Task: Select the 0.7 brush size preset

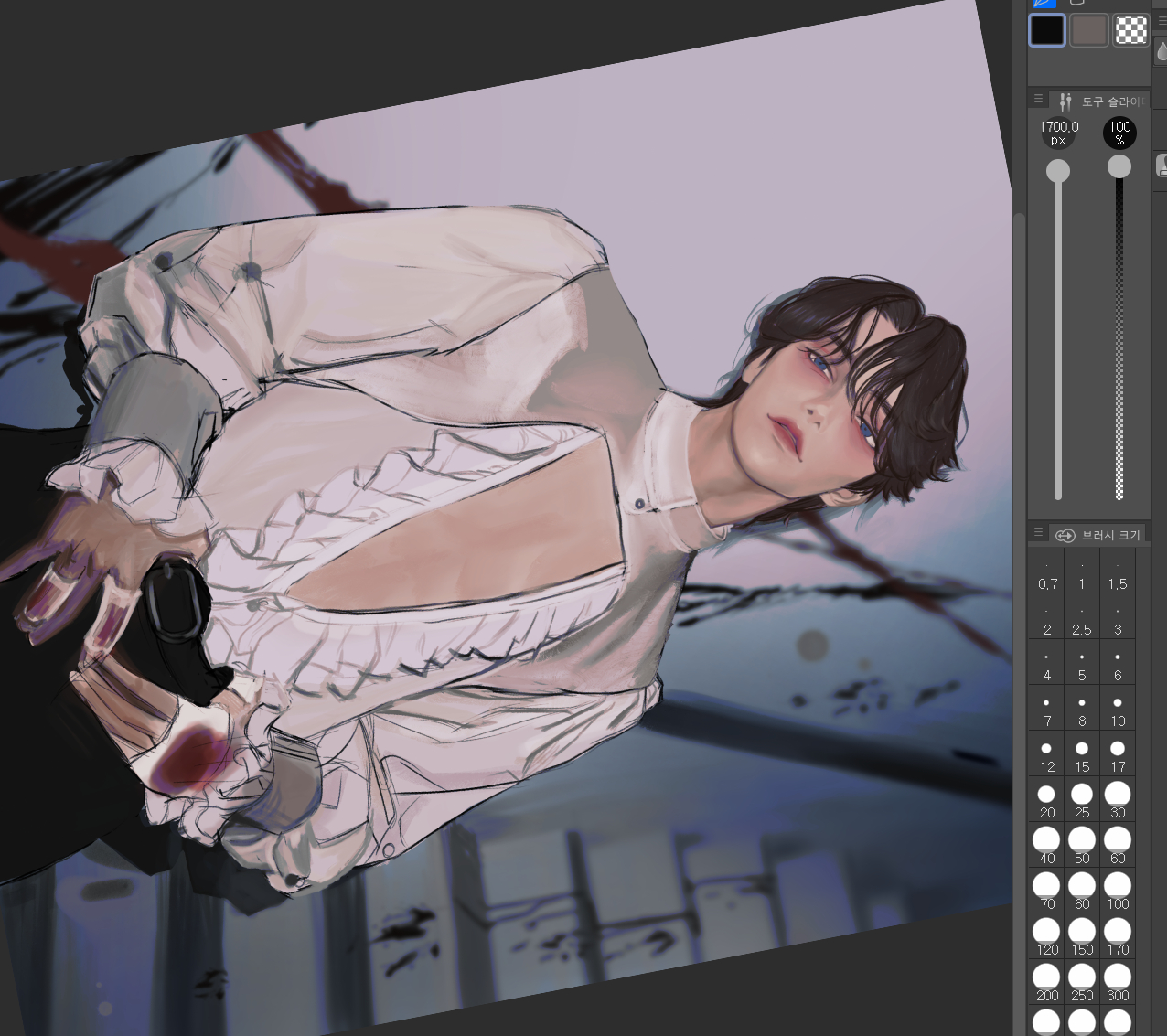Action: tap(1047, 576)
